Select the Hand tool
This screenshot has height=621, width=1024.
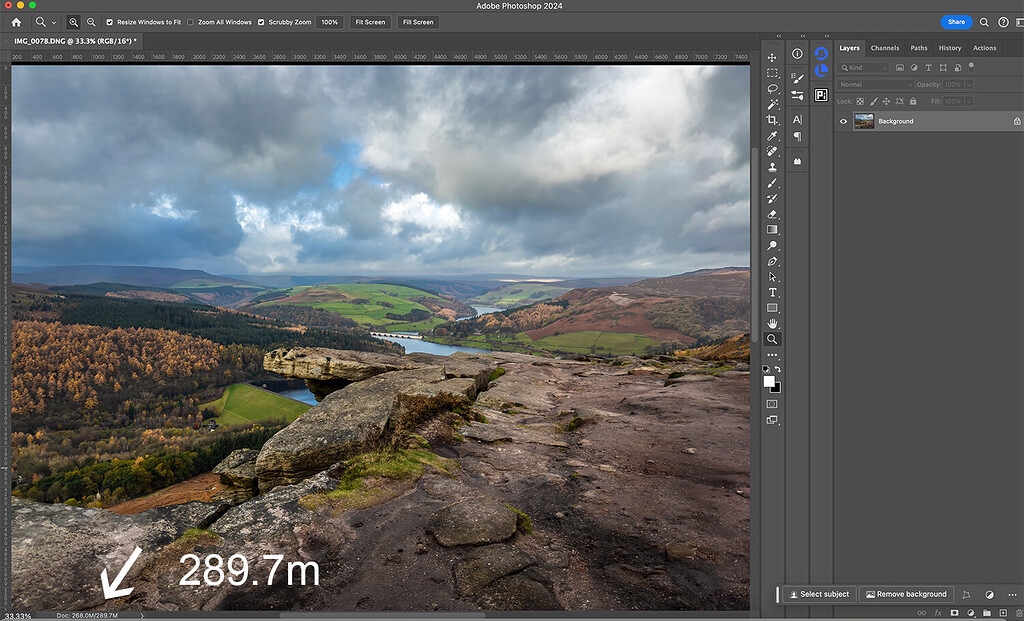tap(772, 324)
